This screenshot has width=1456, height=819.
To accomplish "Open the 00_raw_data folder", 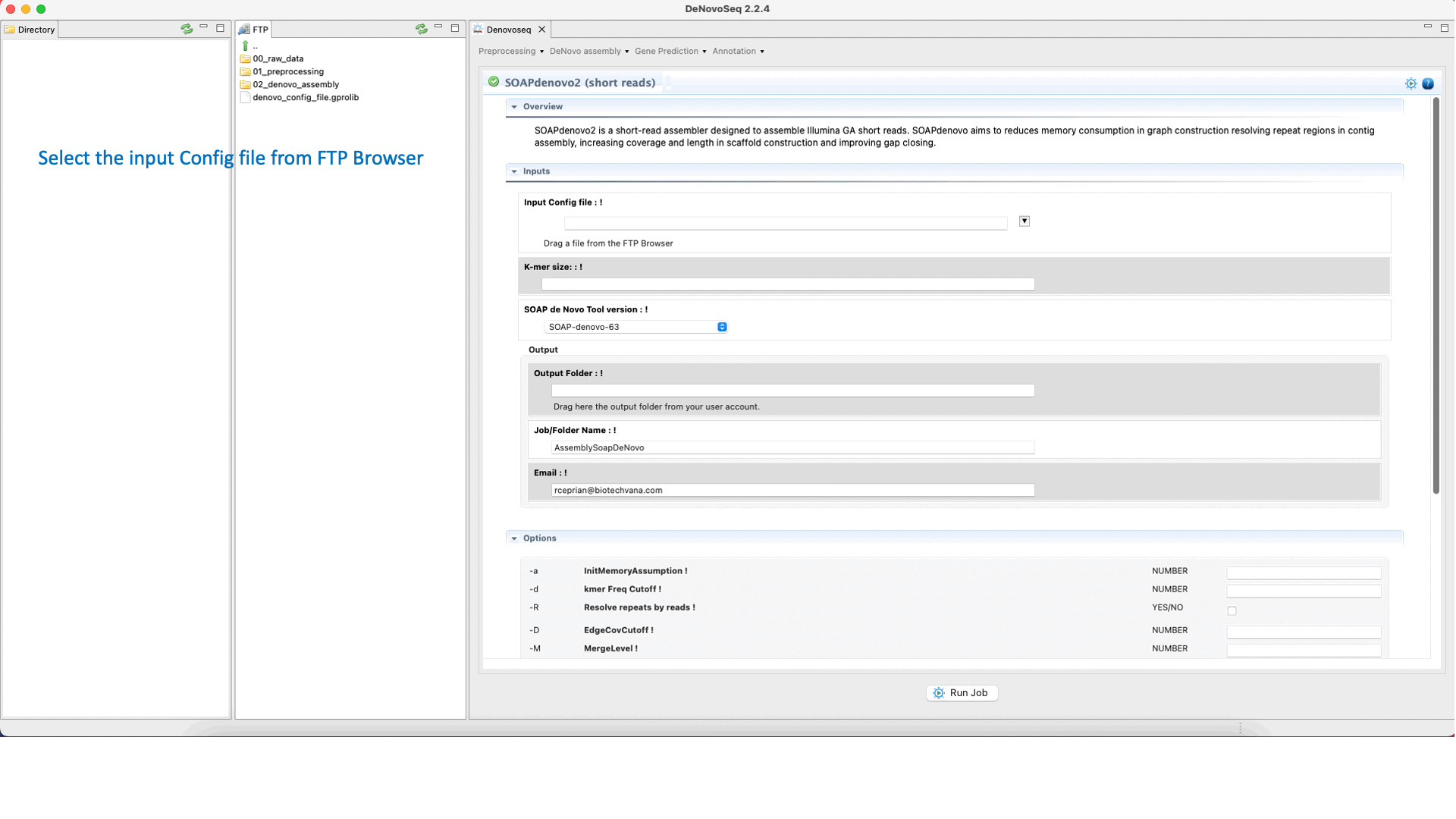I will 278,58.
